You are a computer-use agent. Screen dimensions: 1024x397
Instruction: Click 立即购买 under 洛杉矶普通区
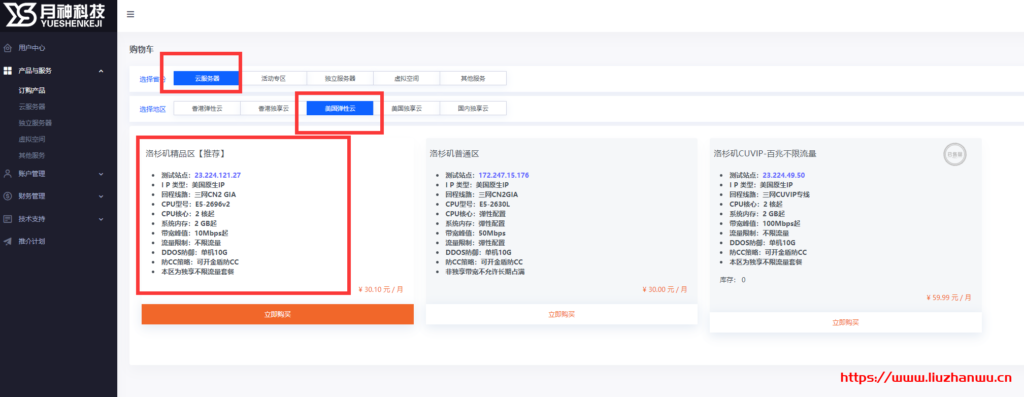(x=562, y=314)
